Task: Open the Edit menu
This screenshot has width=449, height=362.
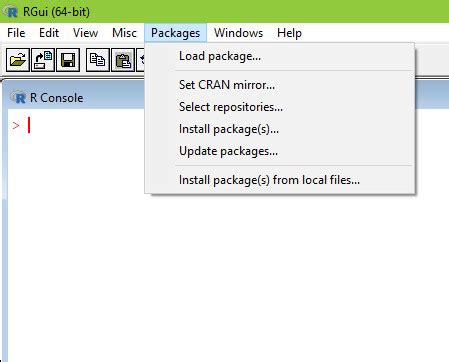Action: (49, 33)
